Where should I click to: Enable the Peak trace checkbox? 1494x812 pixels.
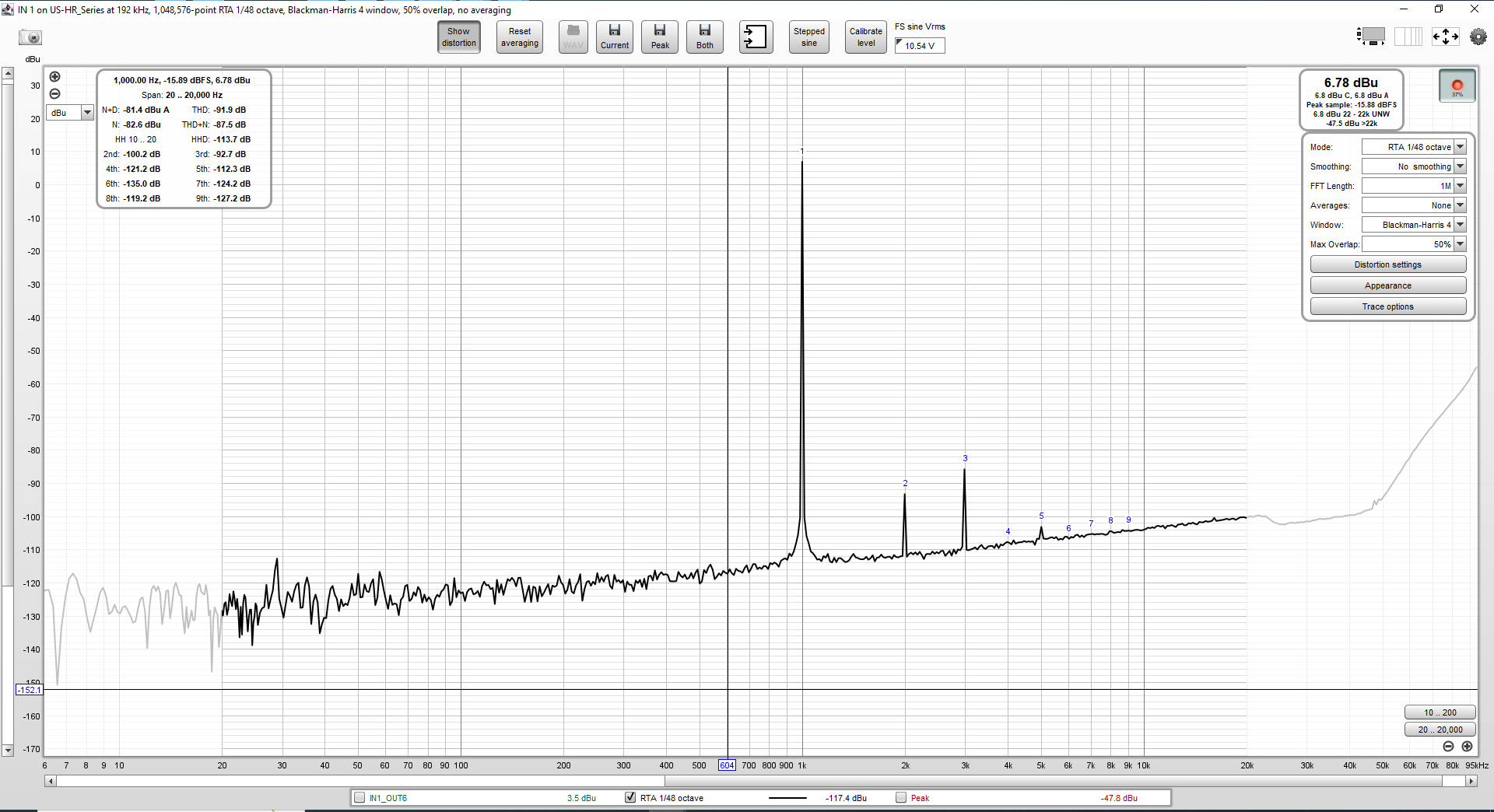tap(901, 797)
